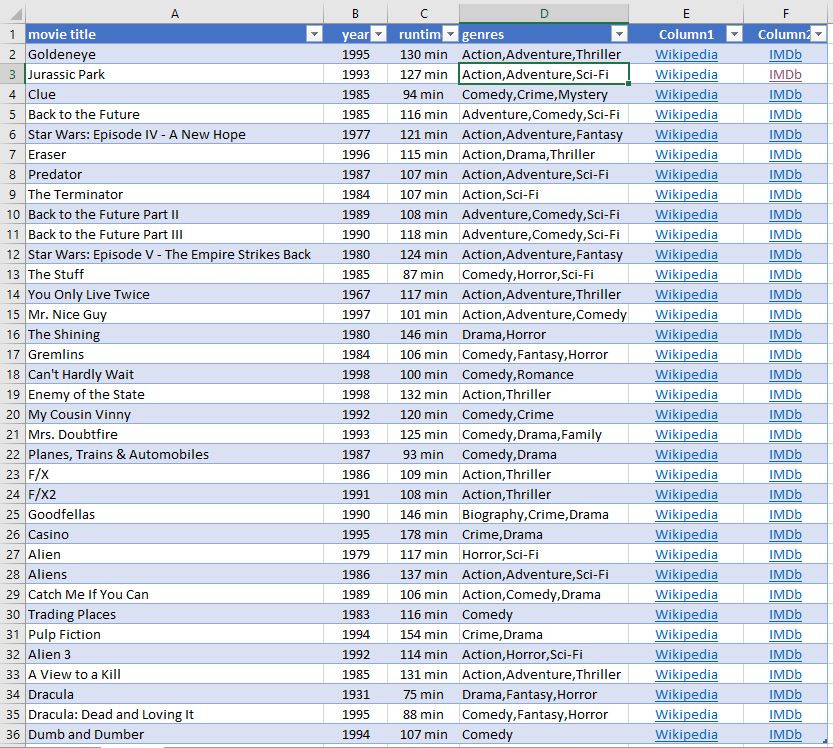Select runtime cell '75 min'

tap(423, 694)
